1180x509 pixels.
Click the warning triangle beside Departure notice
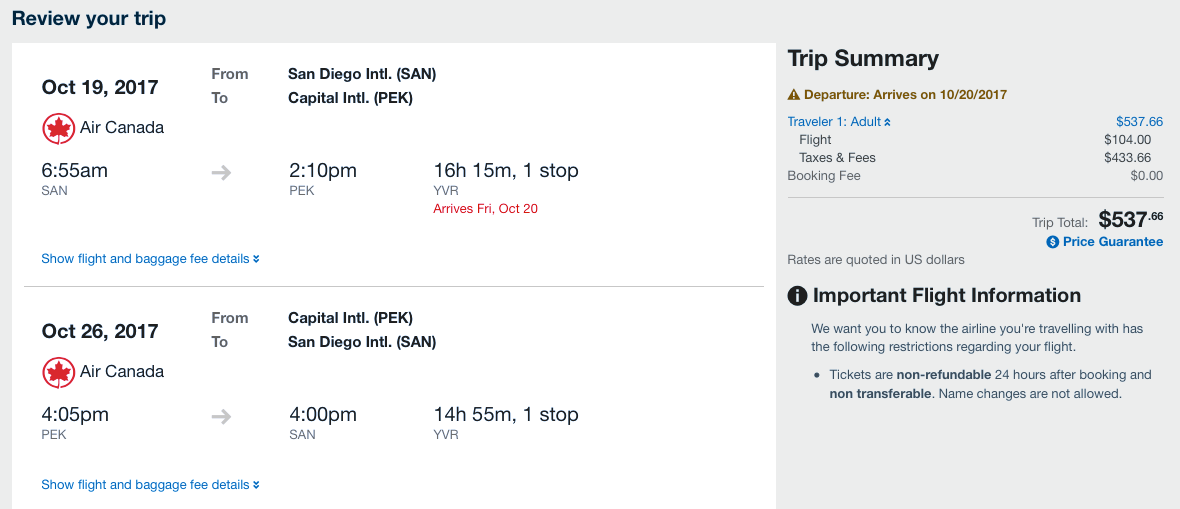(794, 95)
